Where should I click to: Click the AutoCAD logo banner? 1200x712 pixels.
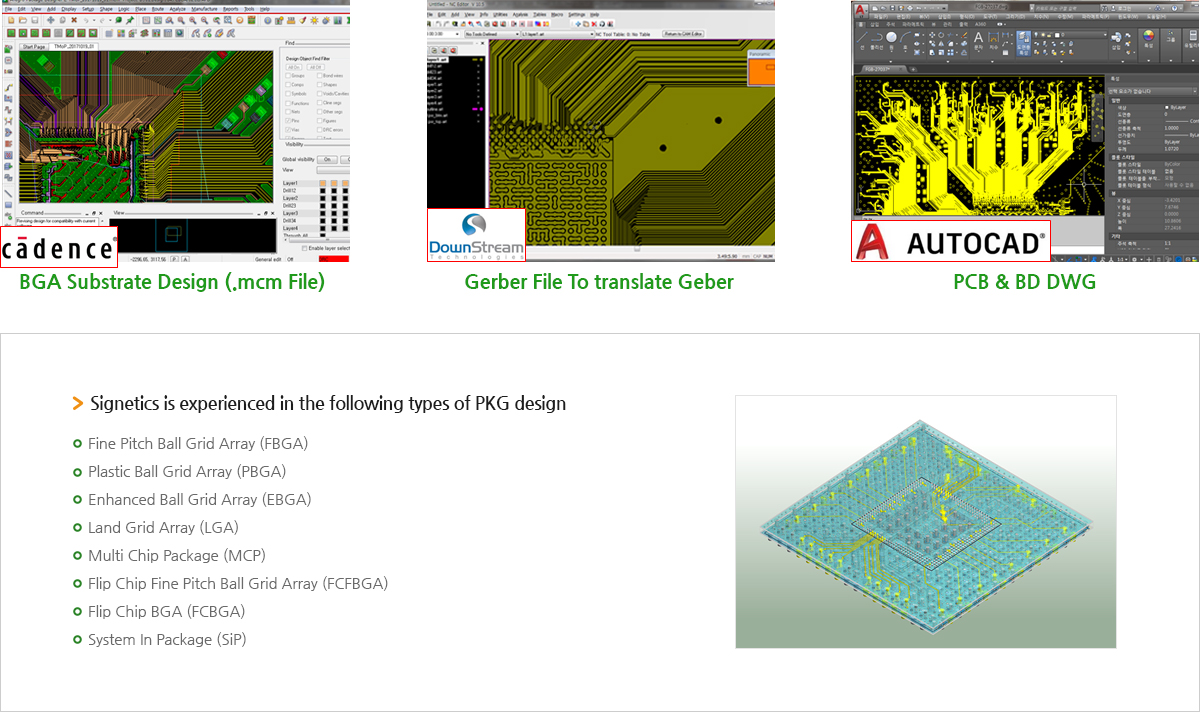pyautogui.click(x=951, y=240)
